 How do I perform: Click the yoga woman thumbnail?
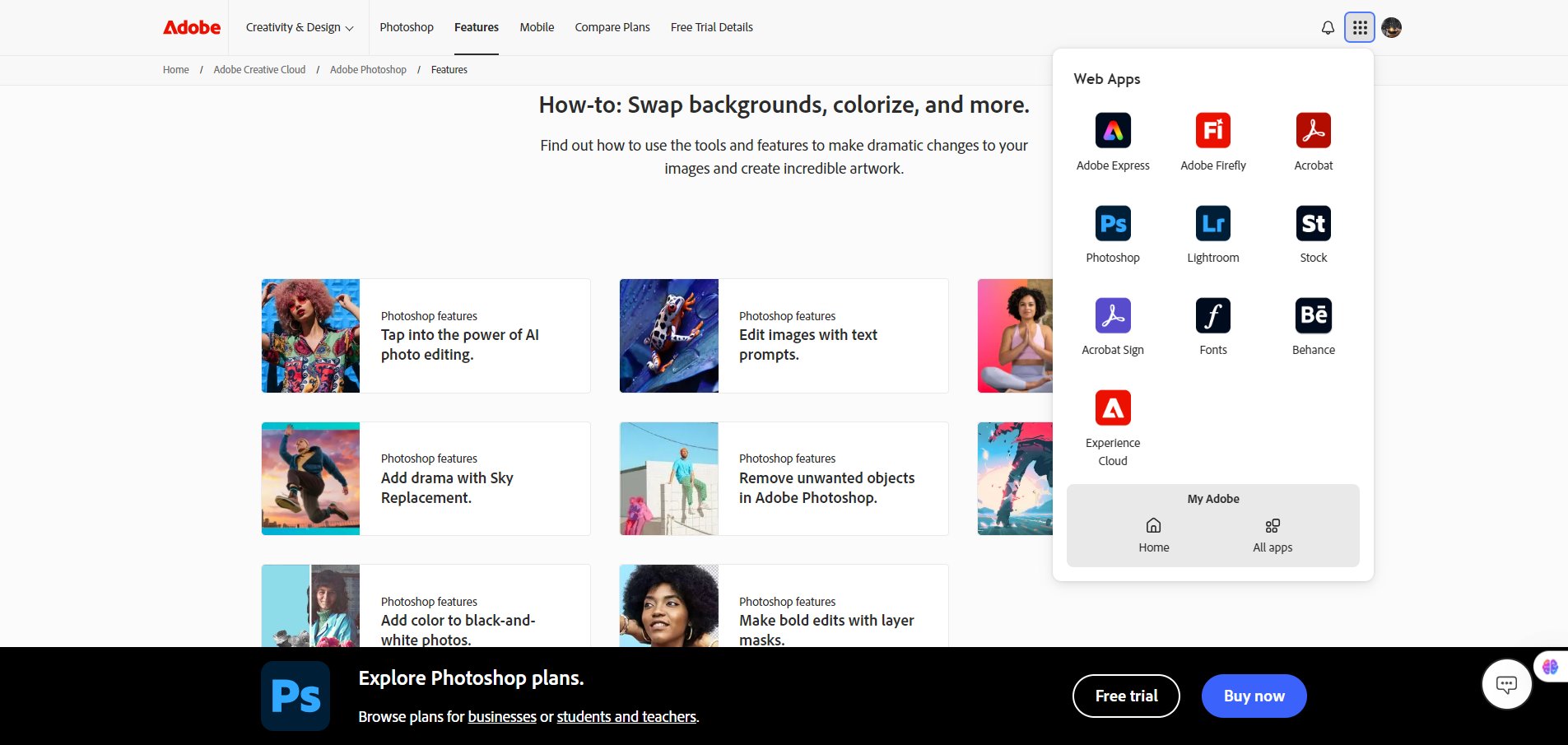pyautogui.click(x=1015, y=336)
